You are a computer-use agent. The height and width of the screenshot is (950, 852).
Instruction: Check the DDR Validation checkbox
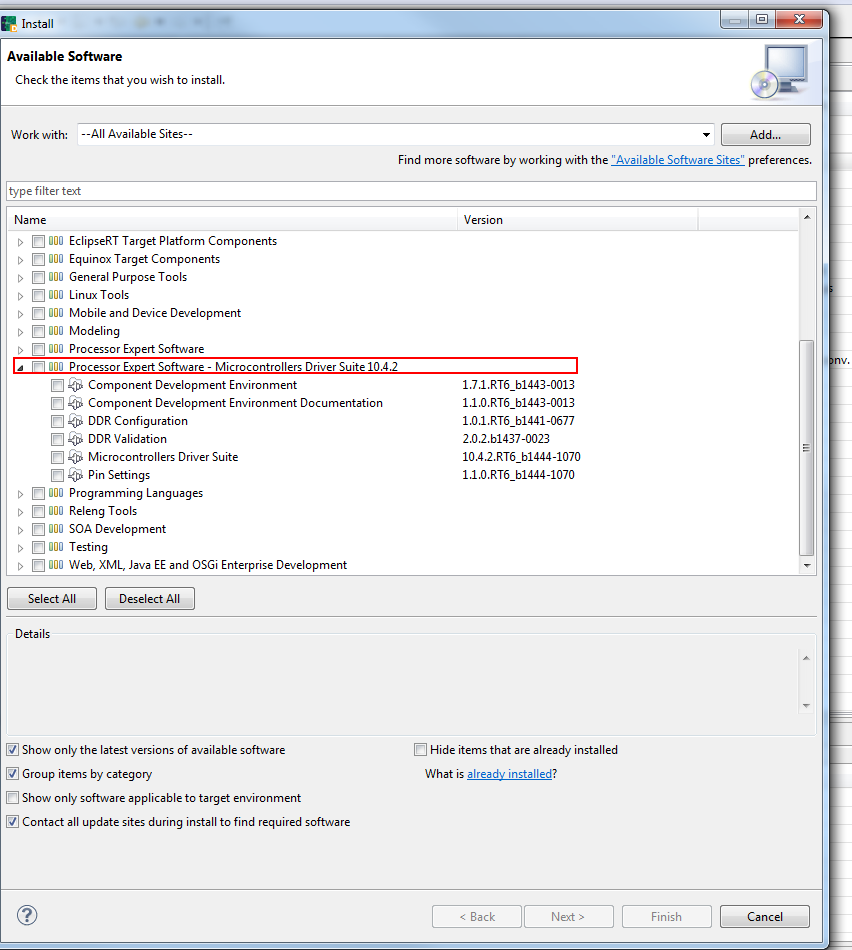(58, 439)
